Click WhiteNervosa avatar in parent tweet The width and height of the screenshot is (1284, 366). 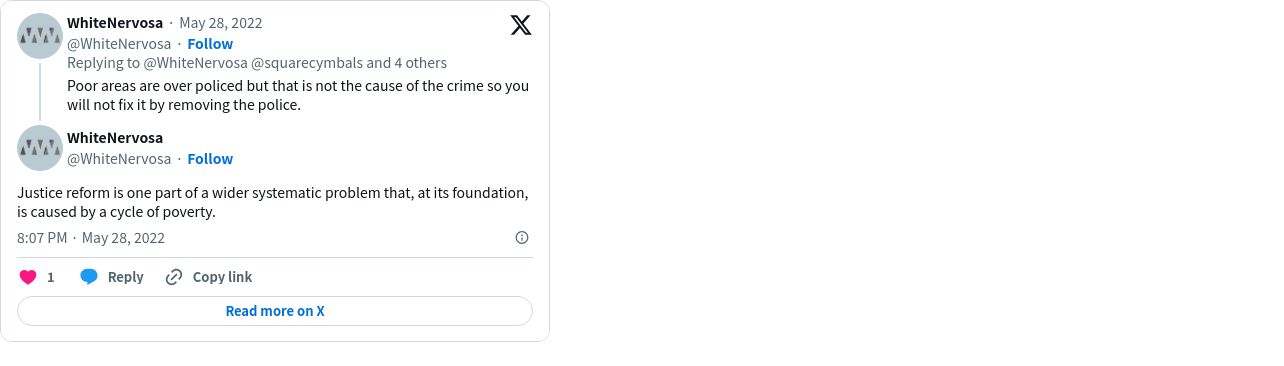coord(40,36)
